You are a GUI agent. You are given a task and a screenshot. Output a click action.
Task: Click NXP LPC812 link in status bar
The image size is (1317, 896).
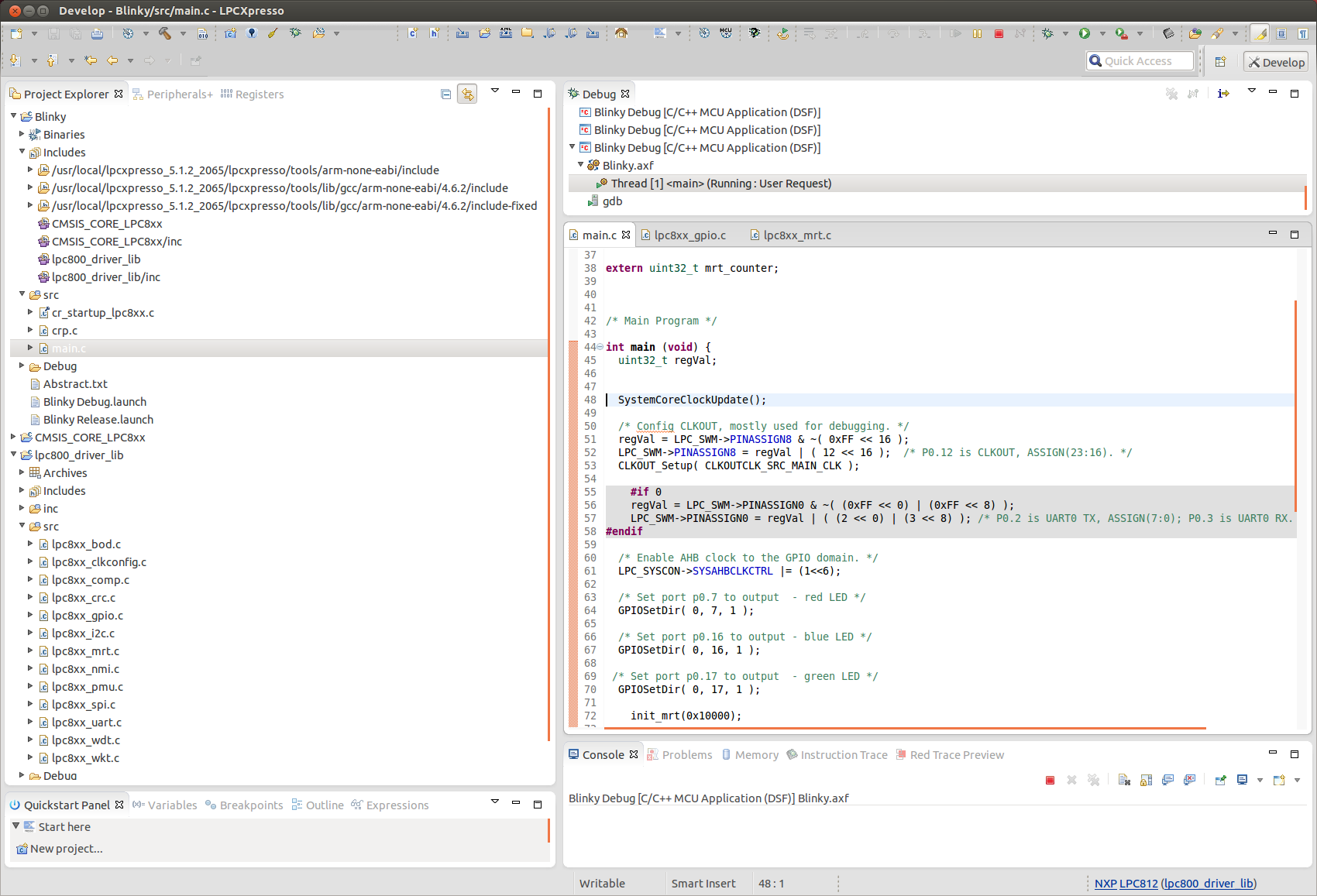coord(1126,883)
